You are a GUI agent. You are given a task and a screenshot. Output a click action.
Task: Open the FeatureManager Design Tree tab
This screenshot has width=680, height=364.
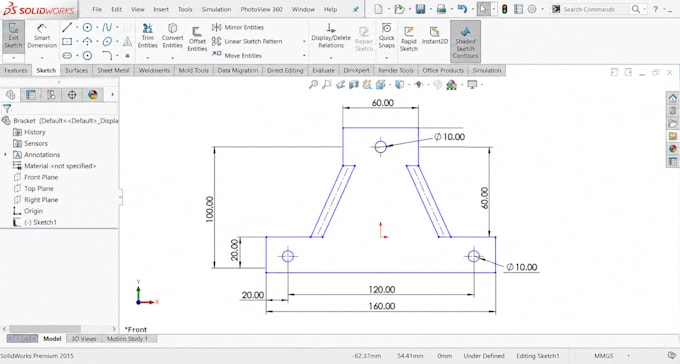point(11,95)
